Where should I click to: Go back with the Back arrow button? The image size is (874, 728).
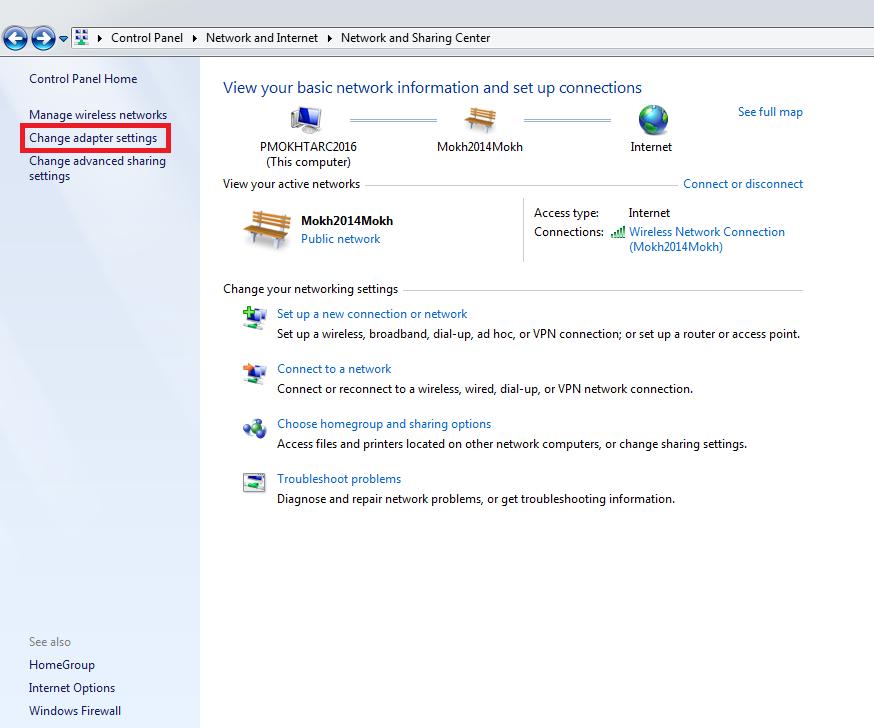(x=15, y=38)
